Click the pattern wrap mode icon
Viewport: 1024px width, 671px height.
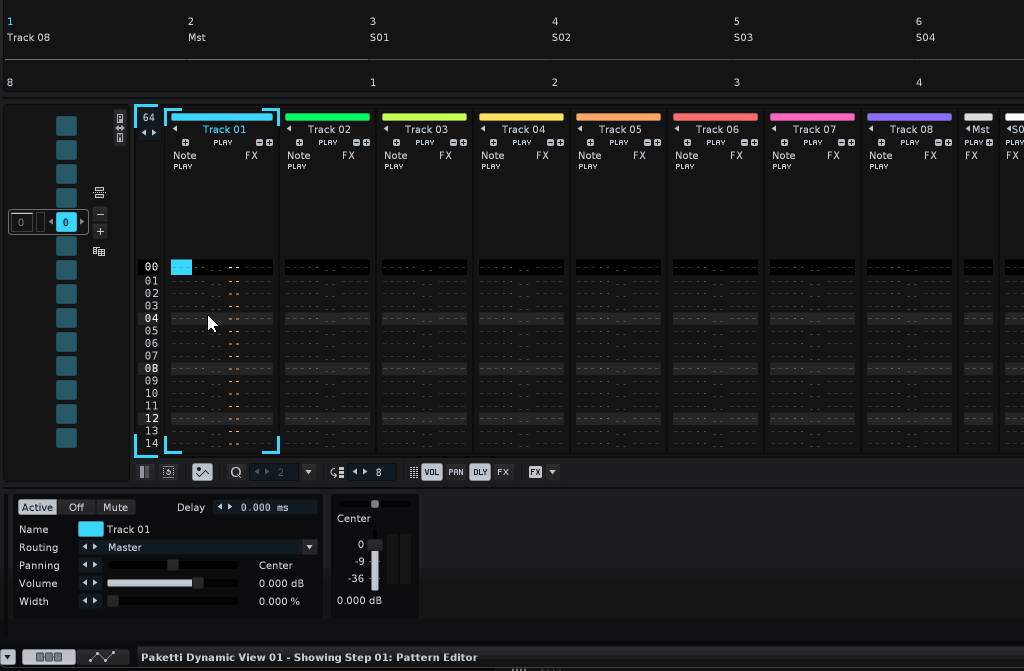click(169, 472)
